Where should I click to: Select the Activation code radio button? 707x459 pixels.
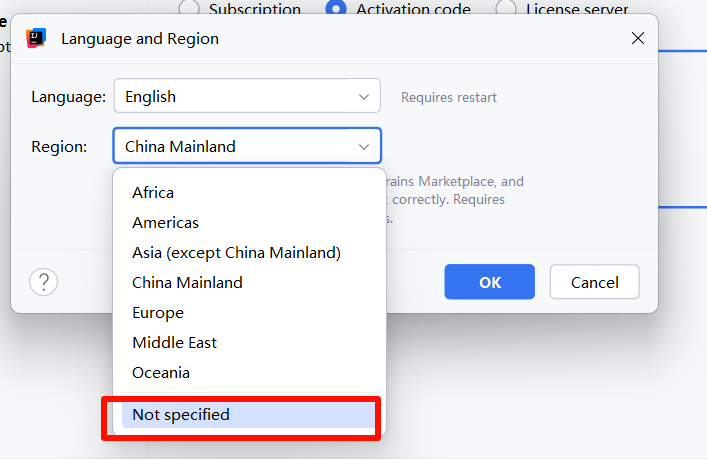336,9
